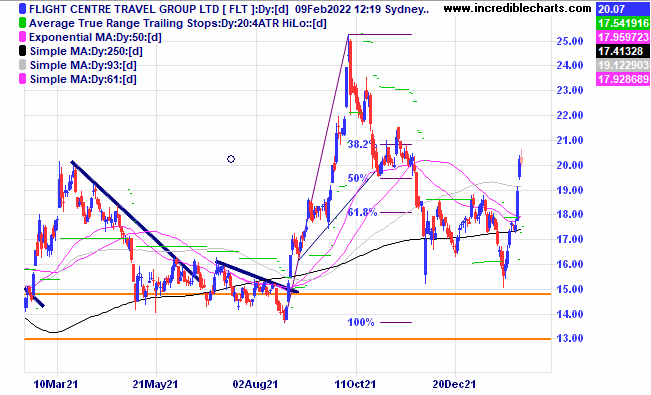Image resolution: width=651 pixels, height=395 pixels.
Task: Click the 21May21 date axis label
Action: coord(155,384)
